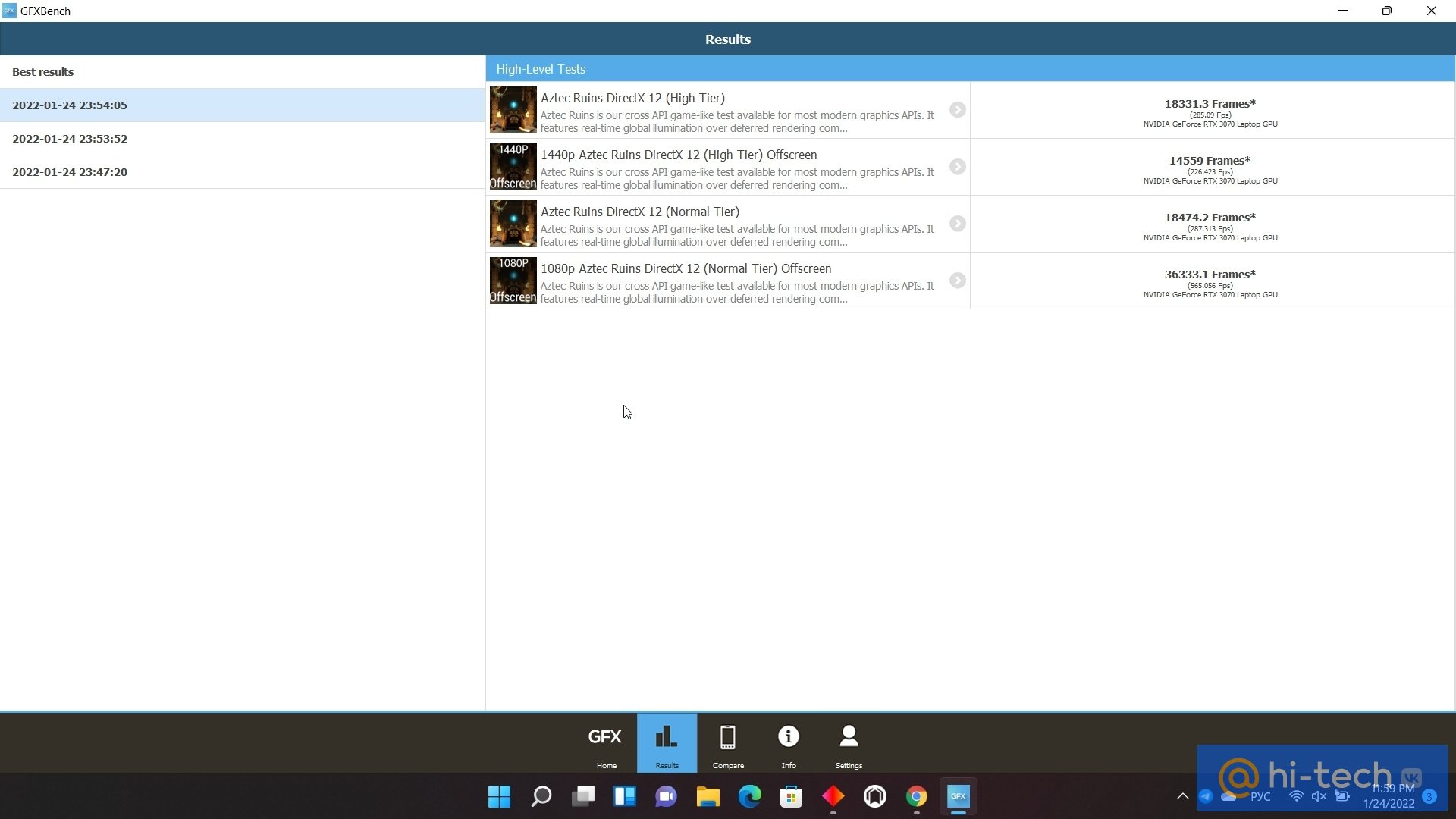1456x819 pixels.
Task: Open the round white hexagon app in taskbar
Action: (875, 797)
